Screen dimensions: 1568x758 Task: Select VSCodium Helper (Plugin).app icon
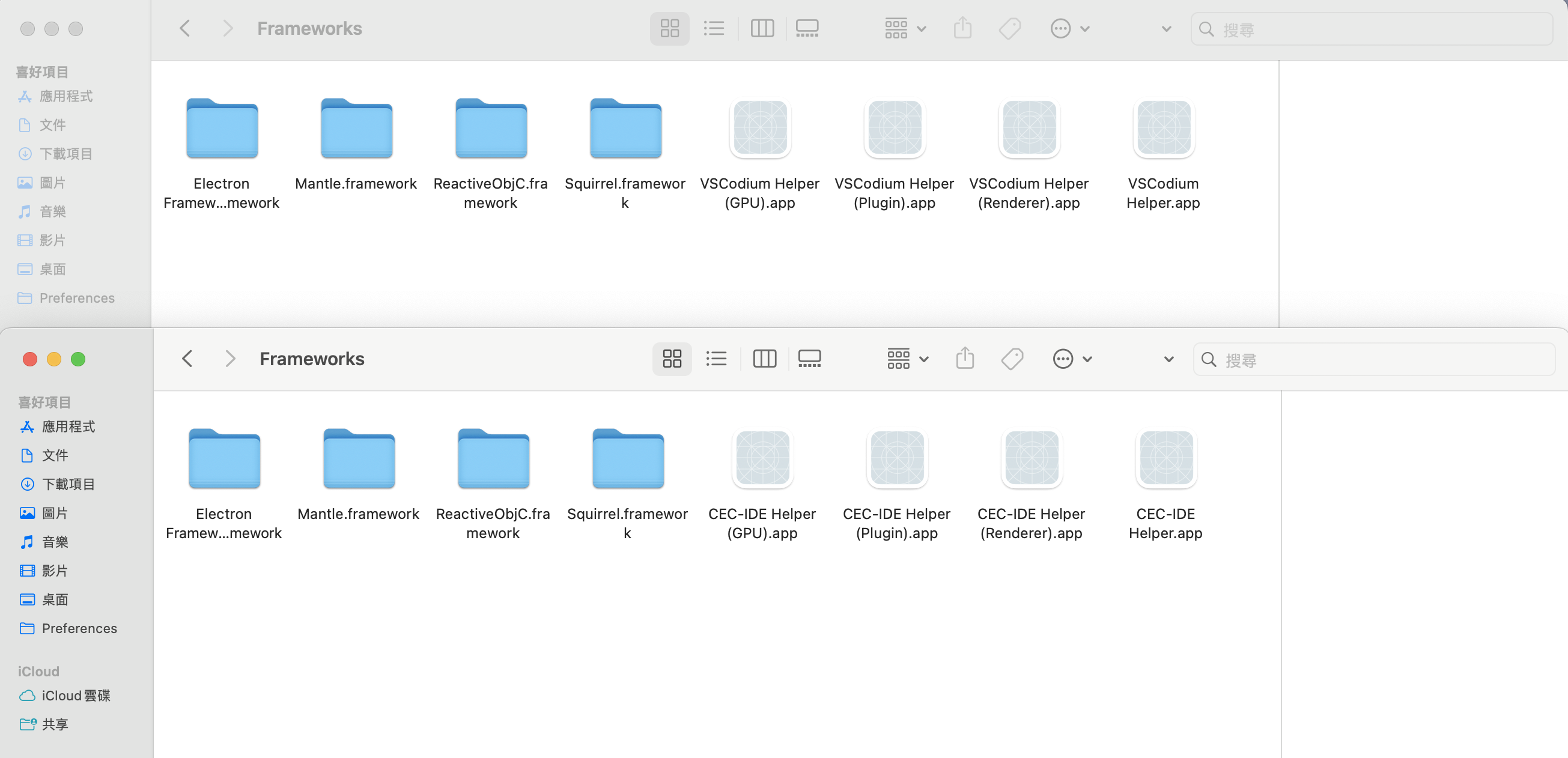point(894,128)
